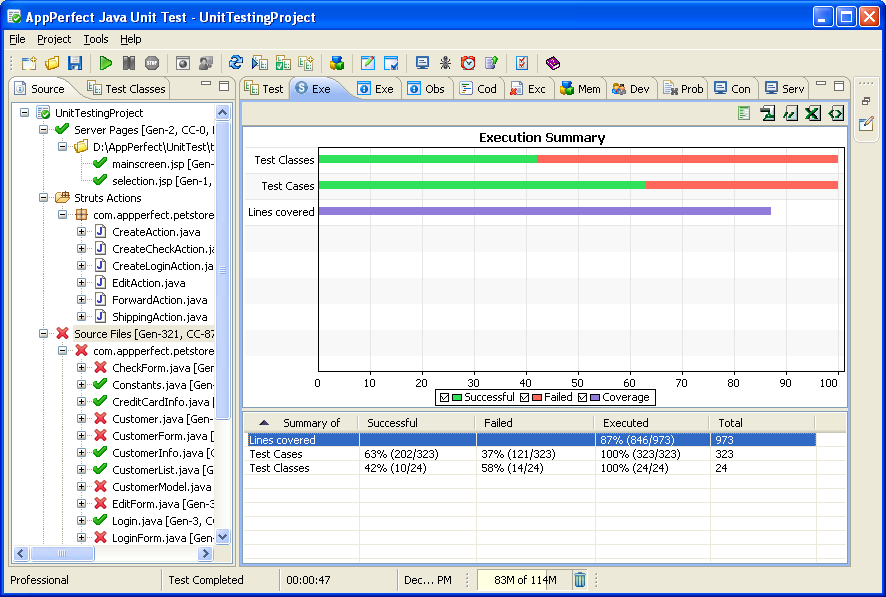Click tree horizontal scrollbar right arrow
Image resolution: width=886 pixels, height=597 pixels.
pyautogui.click(x=206, y=554)
